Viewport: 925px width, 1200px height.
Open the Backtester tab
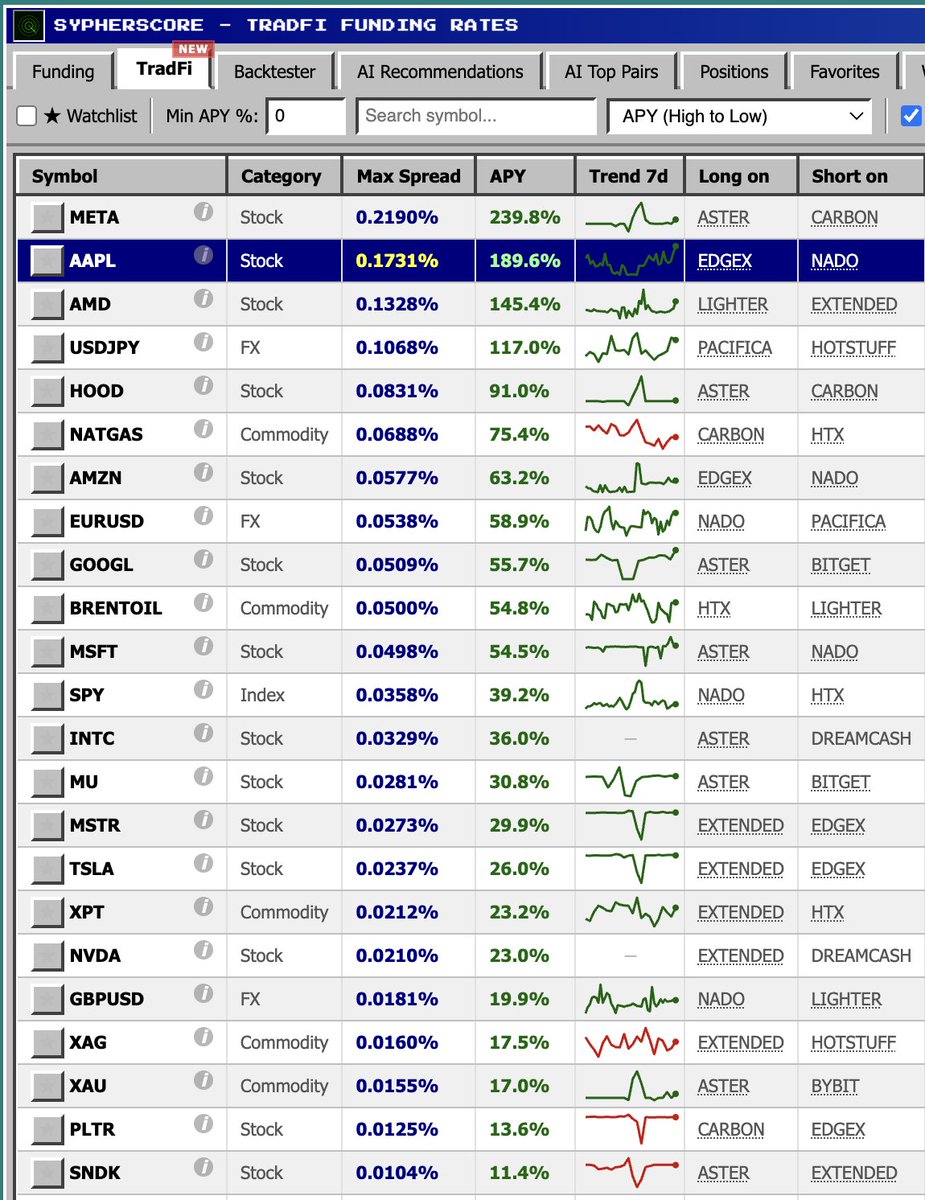click(x=275, y=72)
